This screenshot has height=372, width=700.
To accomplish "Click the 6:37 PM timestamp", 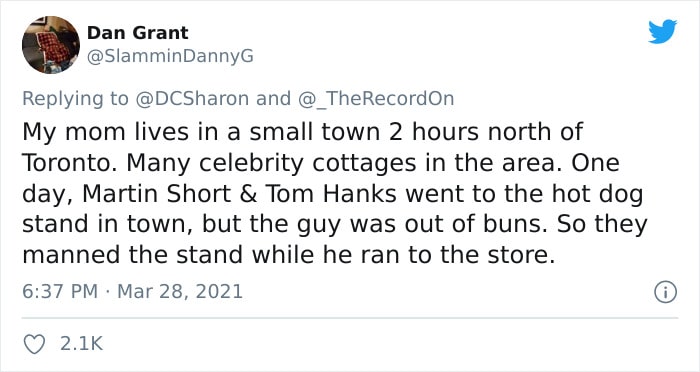I will point(60,292).
